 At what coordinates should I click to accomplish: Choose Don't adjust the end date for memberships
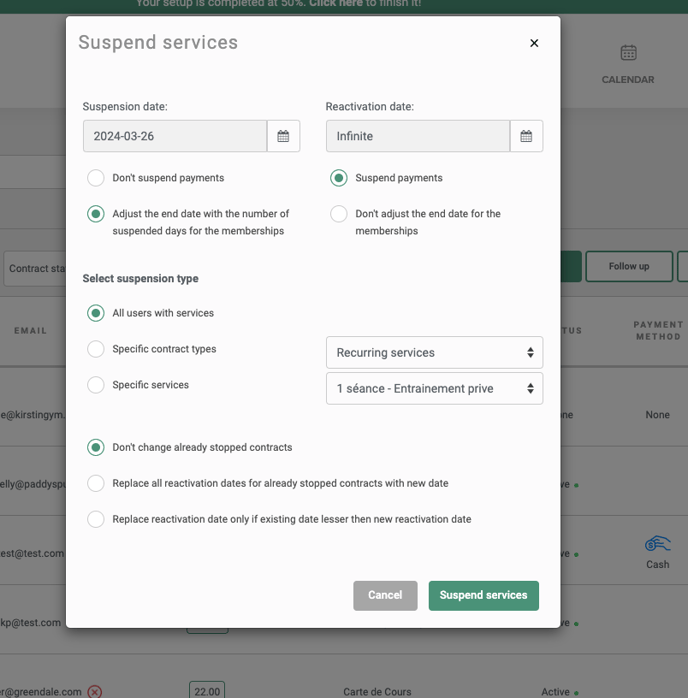(339, 214)
